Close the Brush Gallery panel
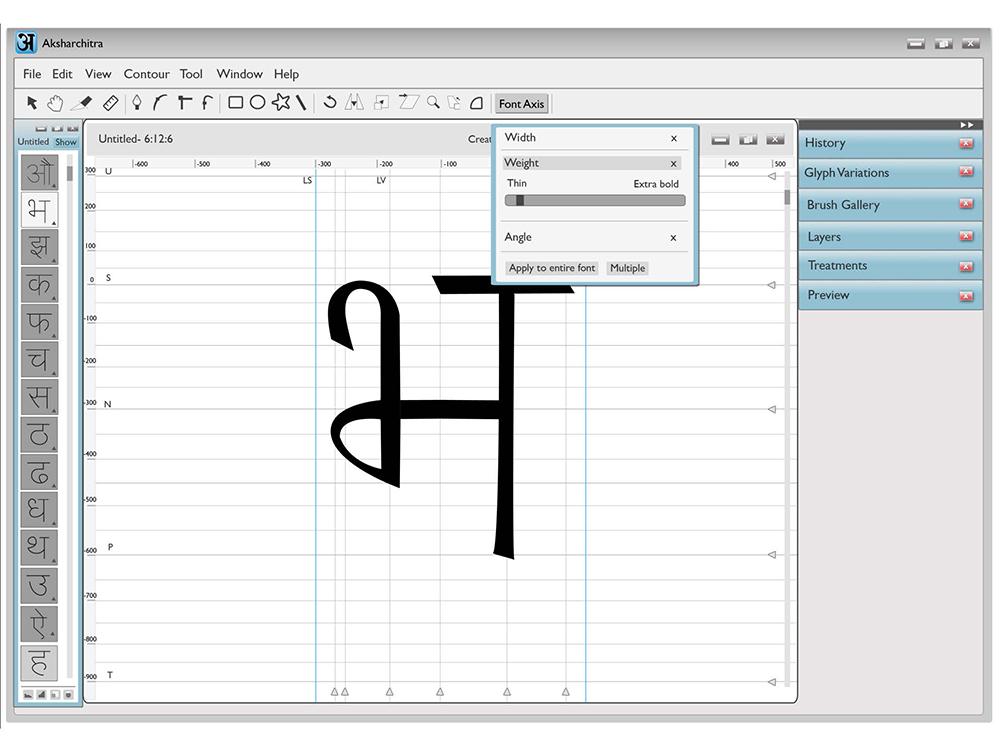Viewport: 1000px width, 750px height. 966,203
